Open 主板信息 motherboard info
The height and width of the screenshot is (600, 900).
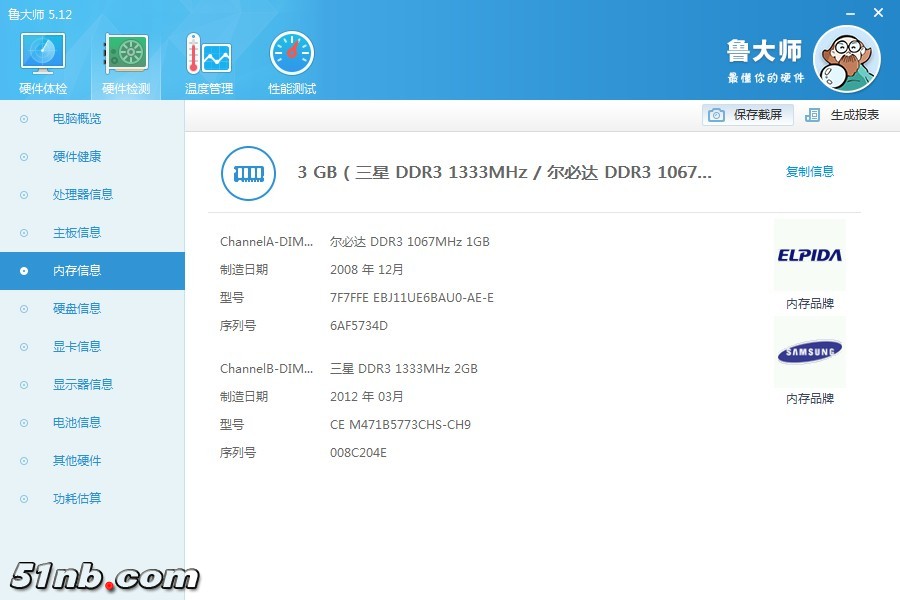coord(77,233)
